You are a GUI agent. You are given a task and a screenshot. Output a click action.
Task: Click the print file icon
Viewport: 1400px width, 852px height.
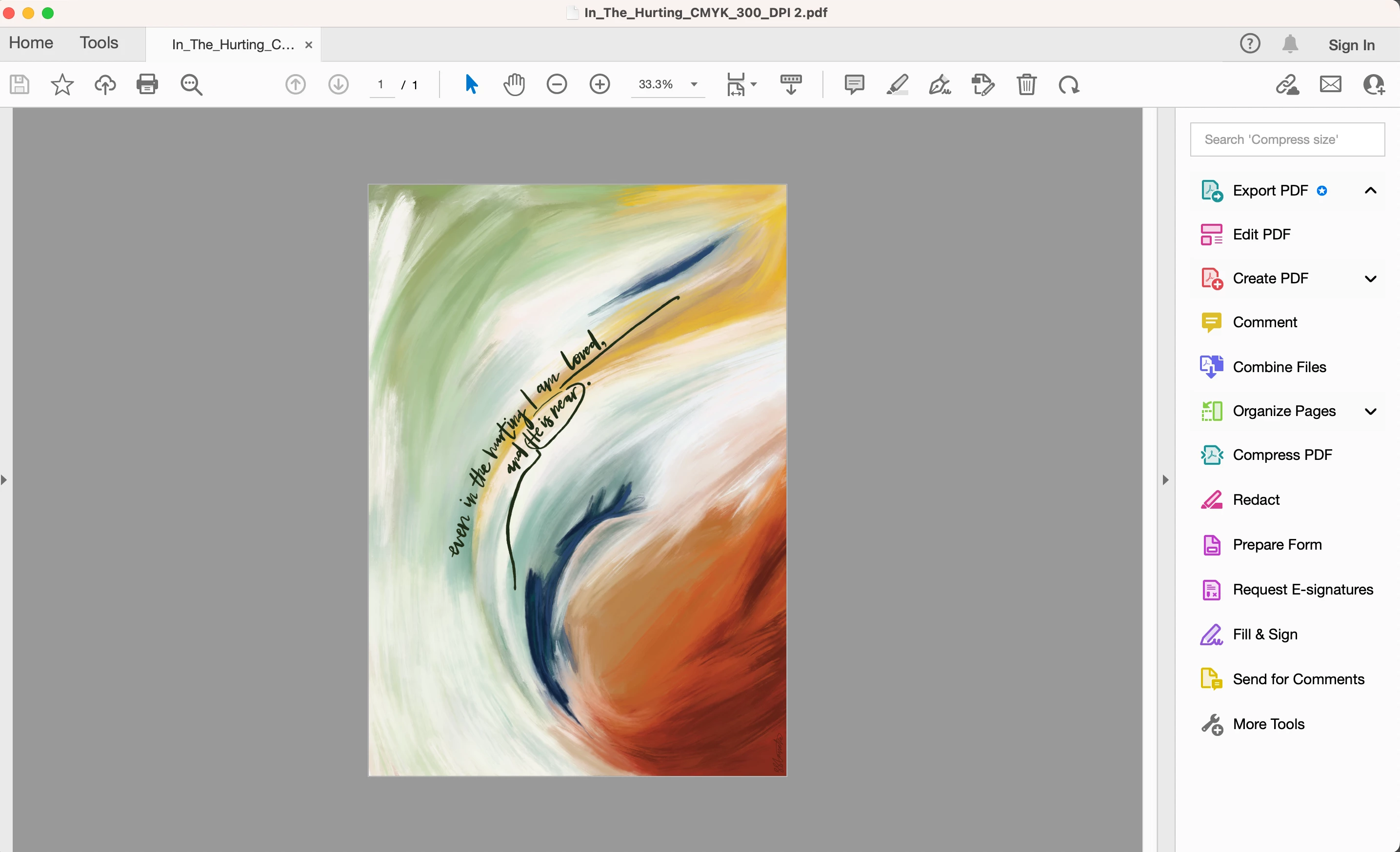pos(147,85)
